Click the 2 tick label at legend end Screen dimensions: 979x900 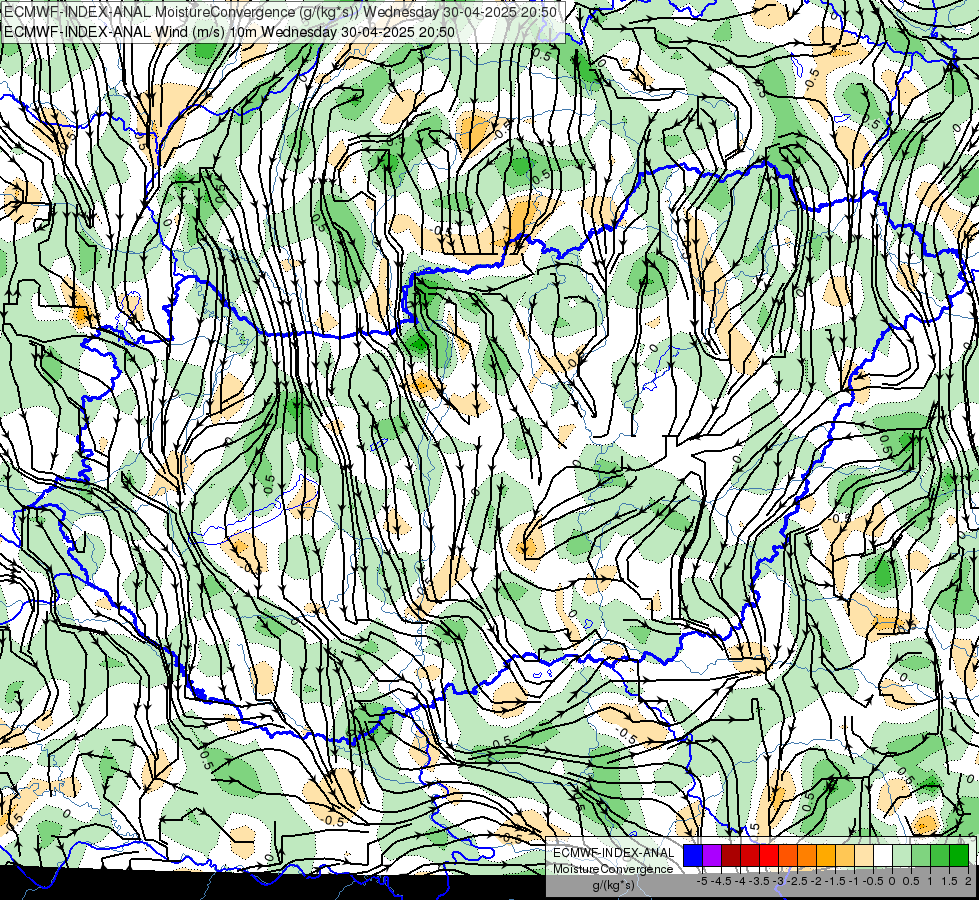pos(968,881)
